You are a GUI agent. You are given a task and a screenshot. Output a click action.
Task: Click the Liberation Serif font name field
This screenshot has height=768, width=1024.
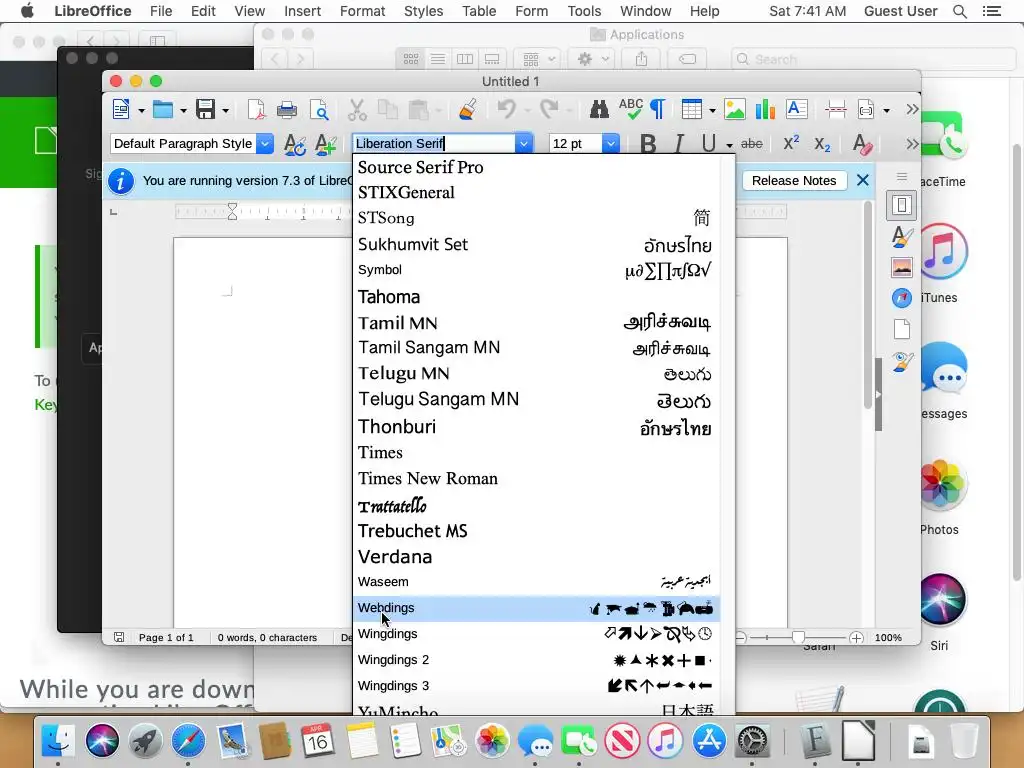click(434, 144)
